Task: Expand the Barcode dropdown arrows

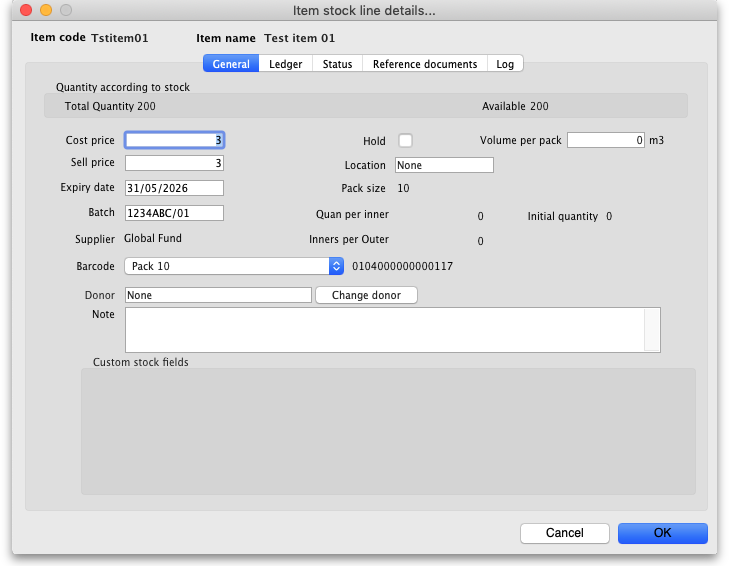Action: click(x=337, y=266)
